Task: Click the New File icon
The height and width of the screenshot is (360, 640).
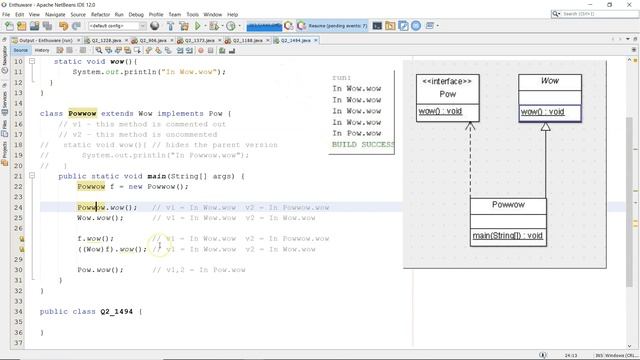Action: [9, 26]
